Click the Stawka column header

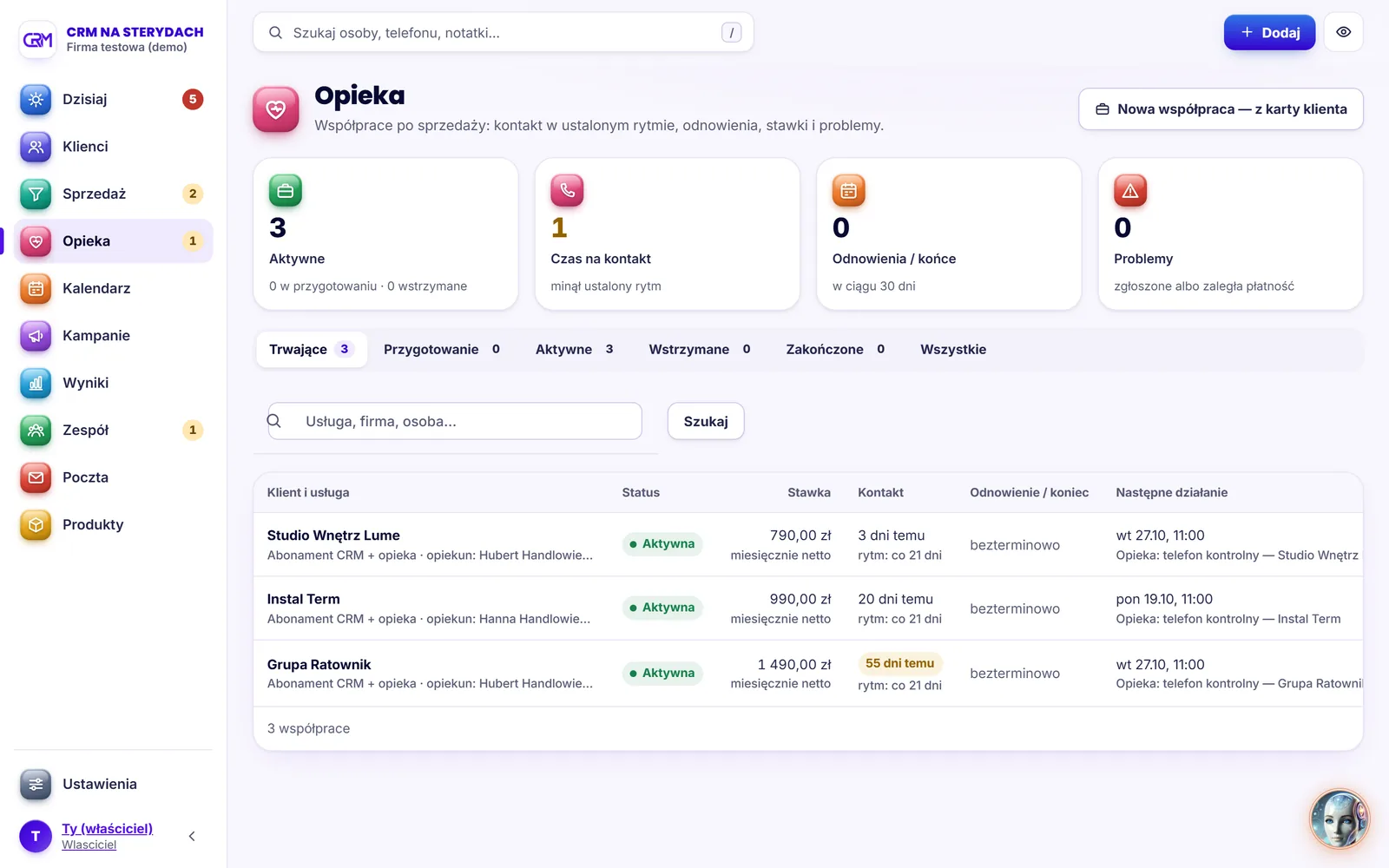click(x=809, y=492)
